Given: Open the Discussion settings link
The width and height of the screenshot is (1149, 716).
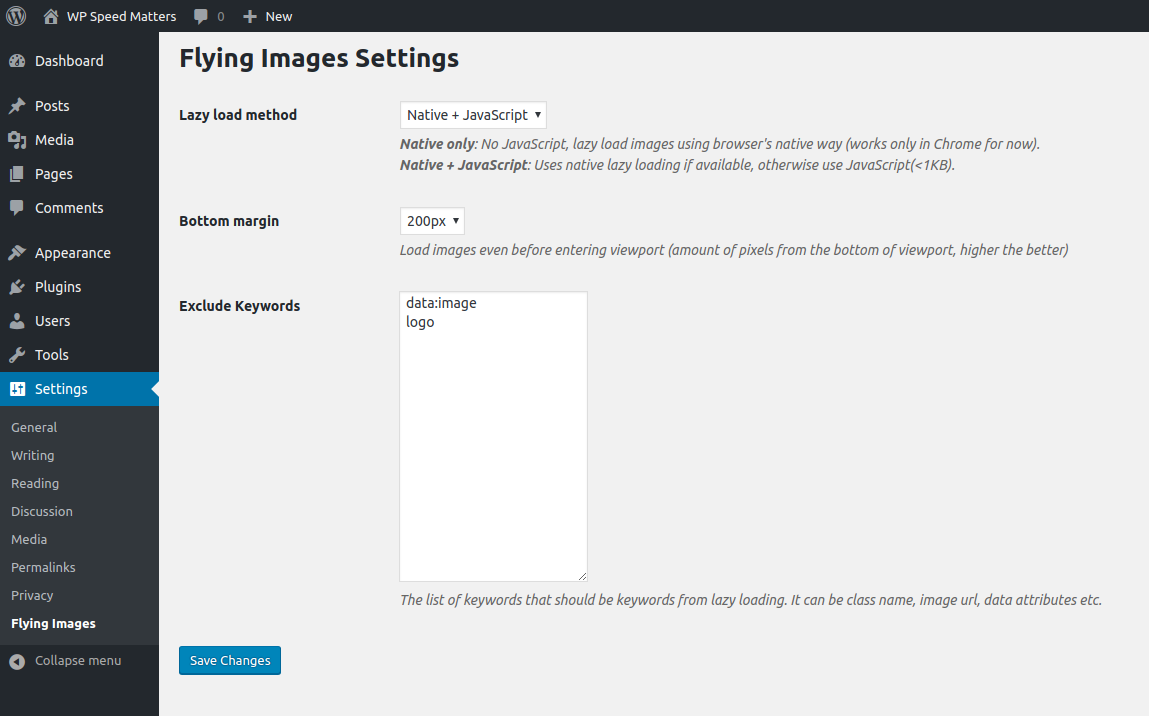Looking at the screenshot, I should tap(42, 511).
